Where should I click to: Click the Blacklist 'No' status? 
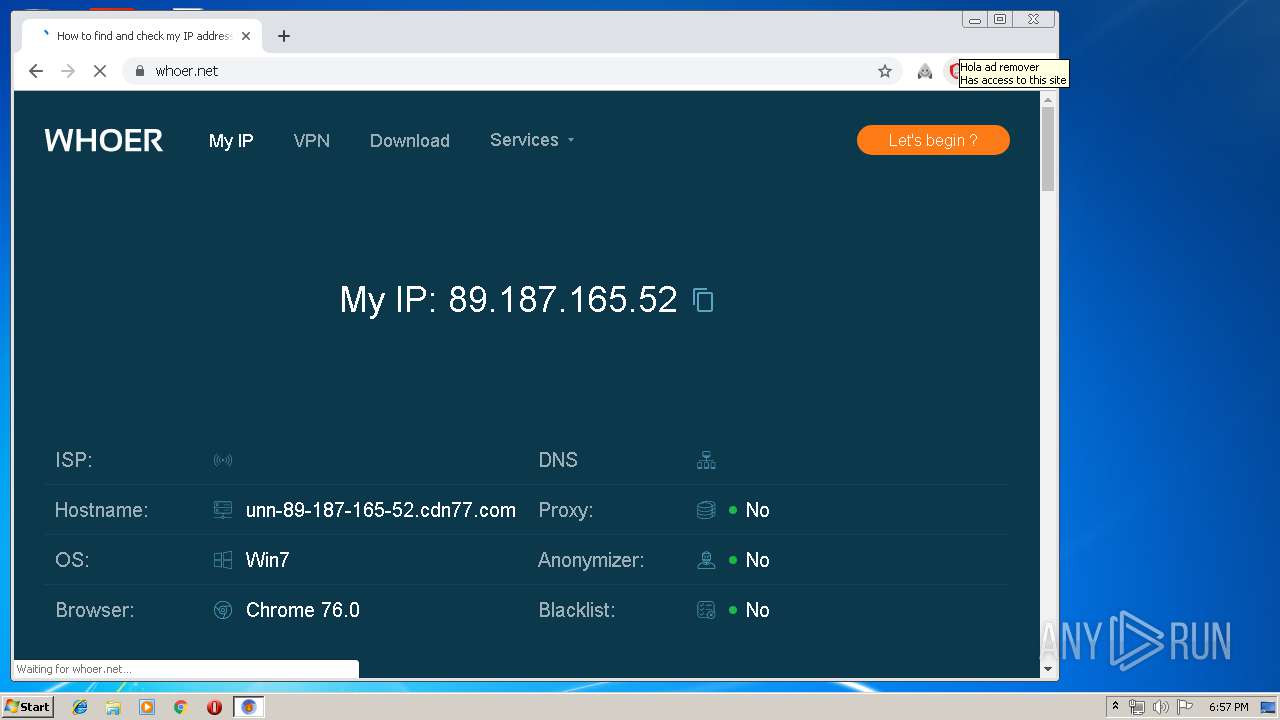(757, 610)
